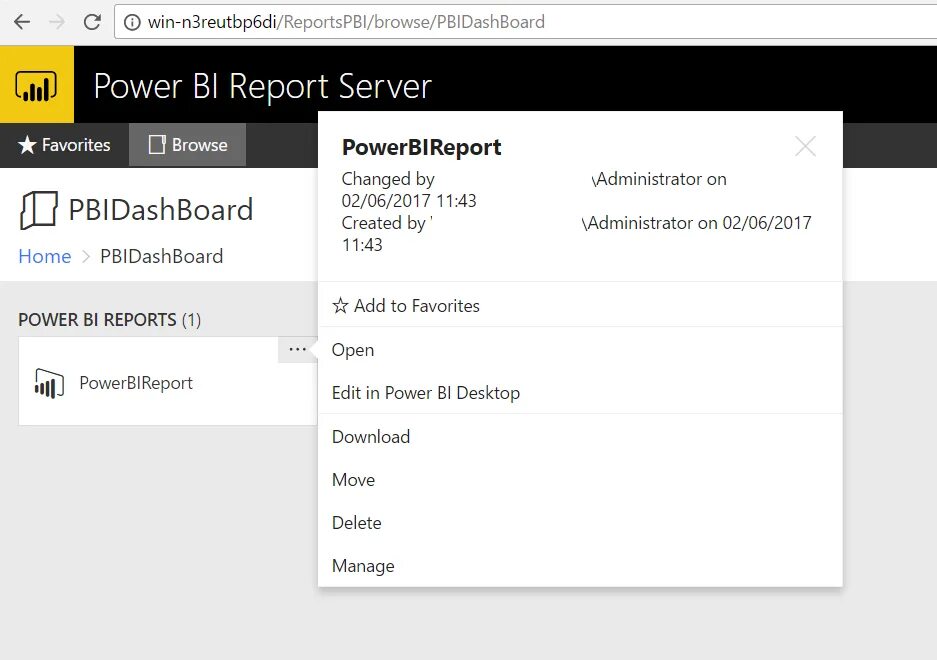Open the PowerBIReport tile
This screenshot has width=937, height=660.
[167, 381]
